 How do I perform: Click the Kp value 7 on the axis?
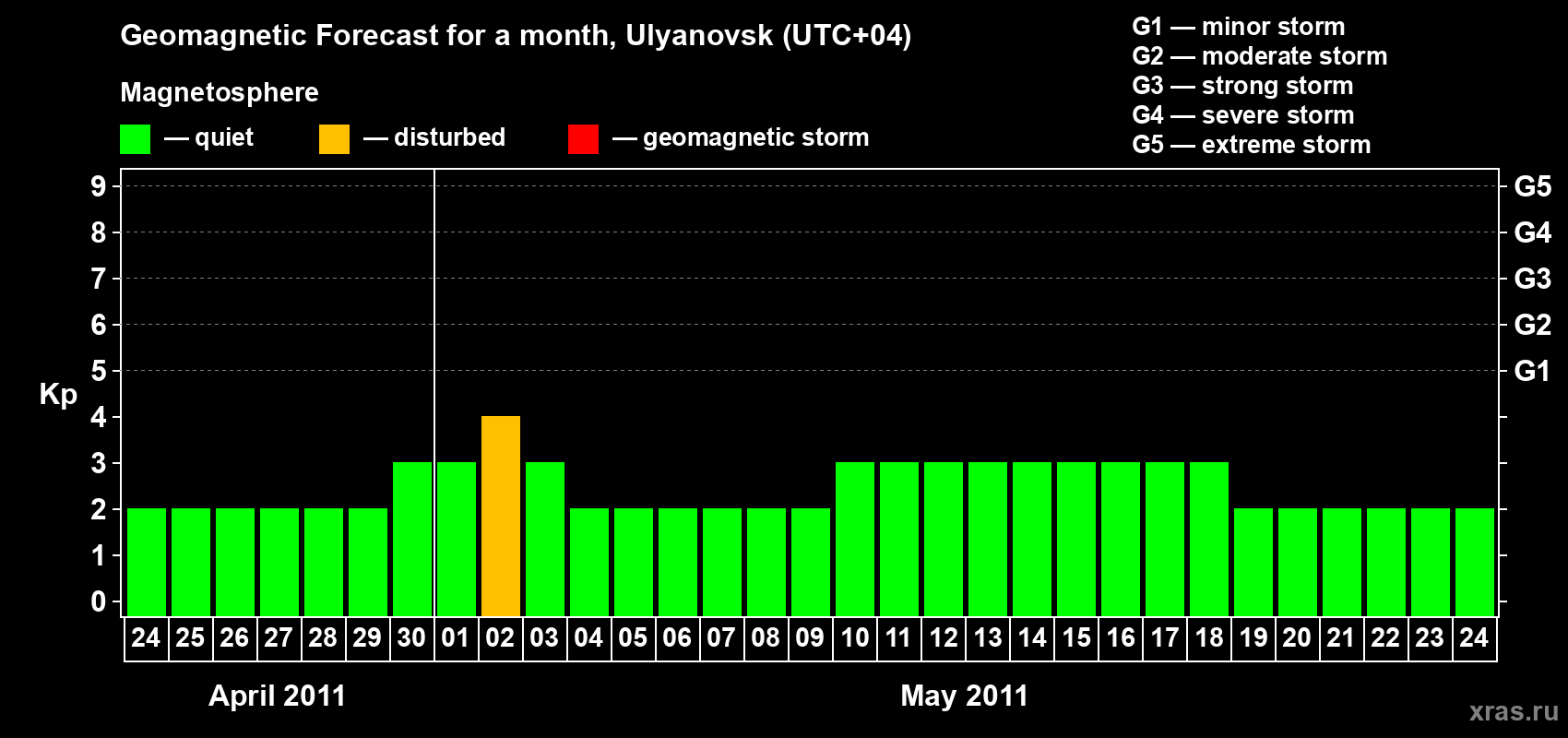(99, 279)
